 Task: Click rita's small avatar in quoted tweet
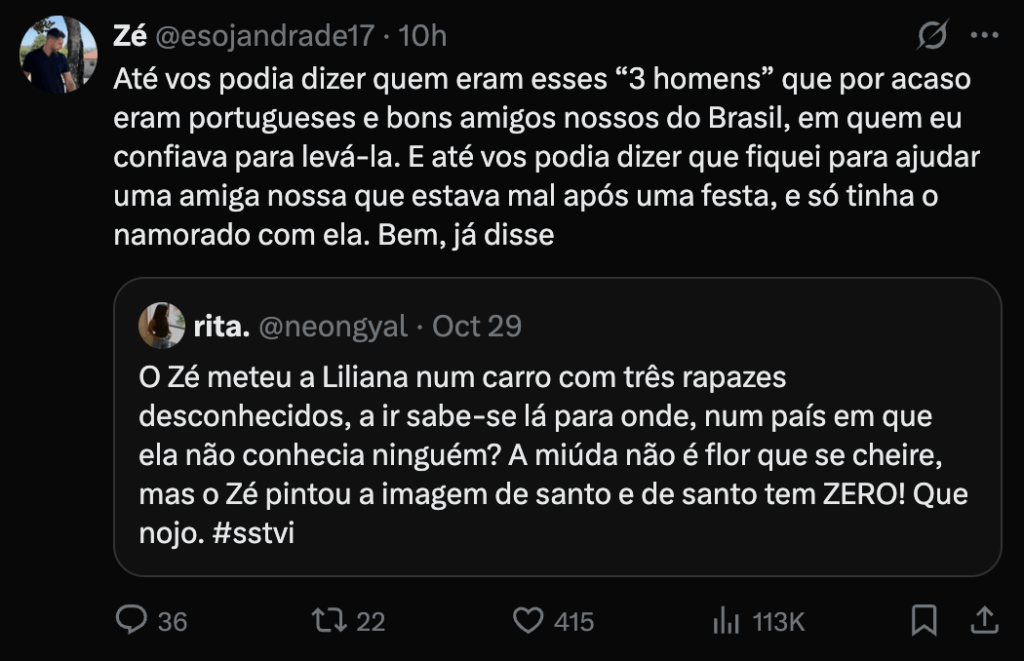pyautogui.click(x=162, y=326)
